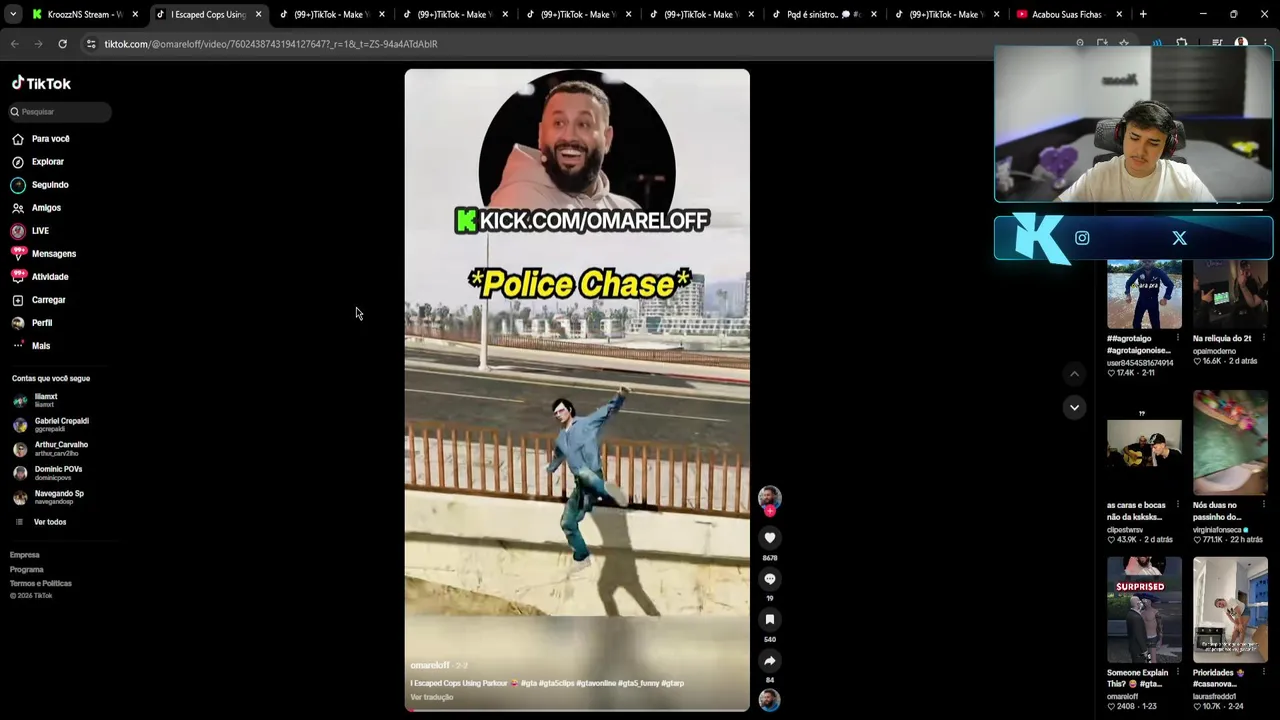Expand Ver todos followed accounts
This screenshot has height=720, width=1280.
coord(41,522)
